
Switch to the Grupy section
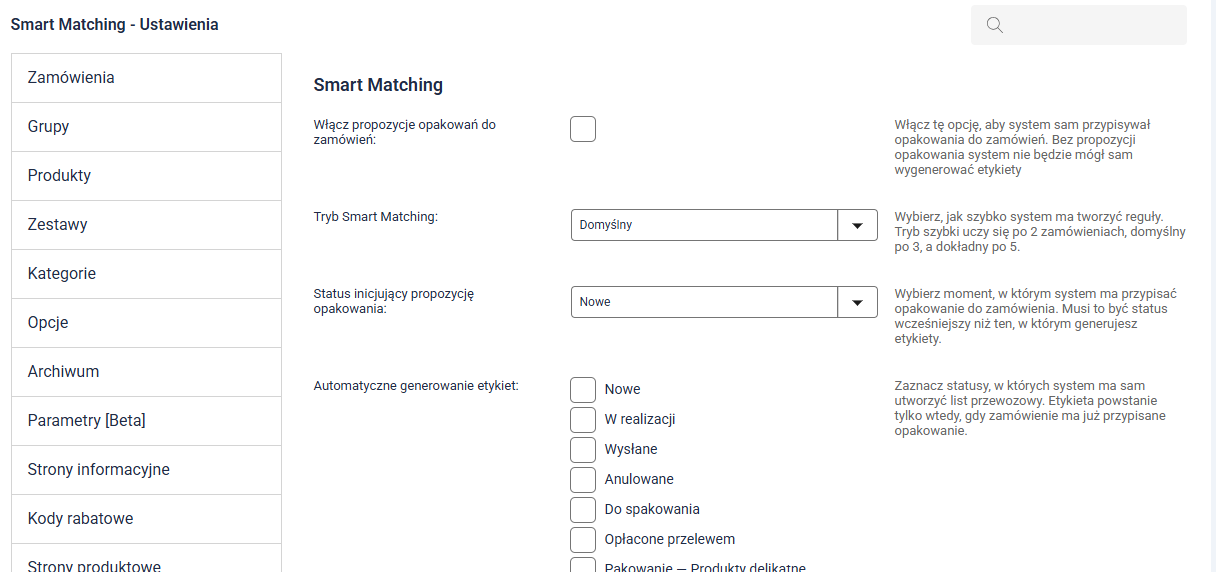pyautogui.click(x=146, y=127)
